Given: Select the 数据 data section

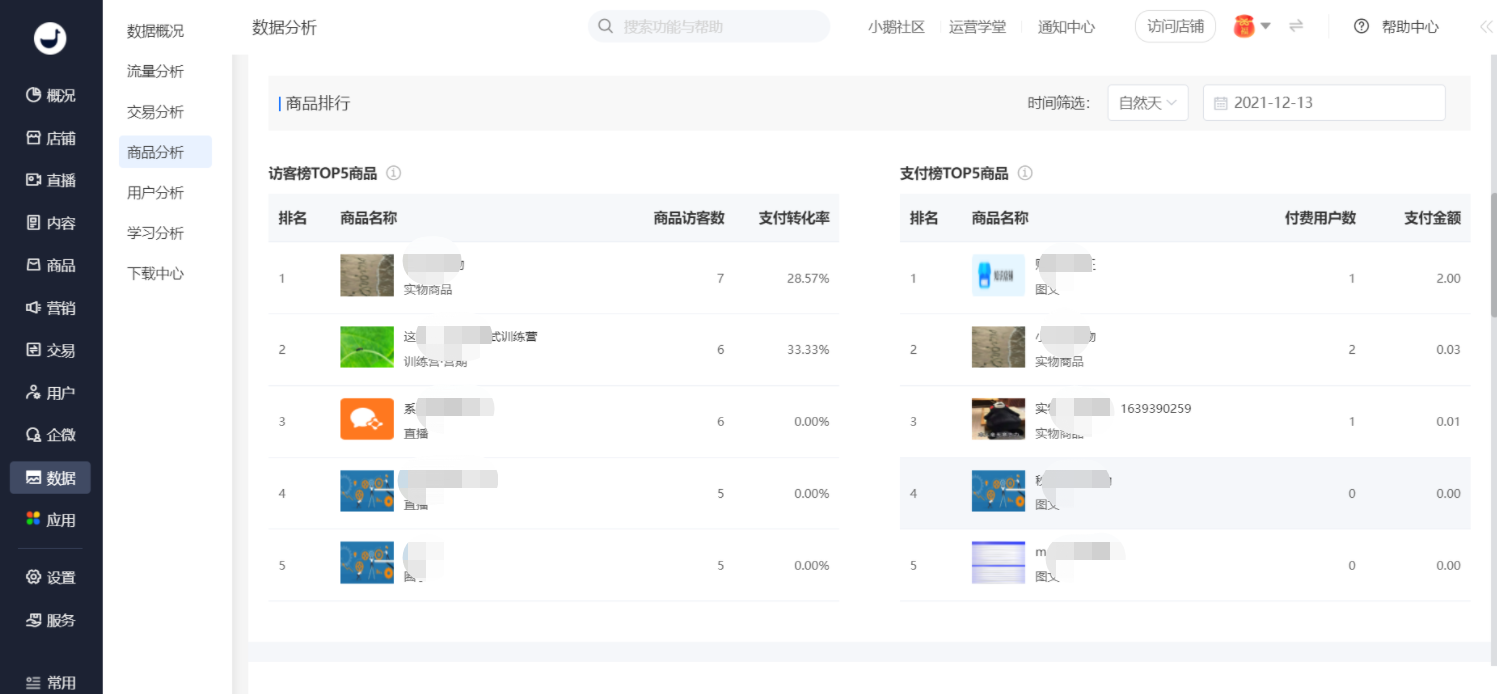Looking at the screenshot, I should [50, 478].
